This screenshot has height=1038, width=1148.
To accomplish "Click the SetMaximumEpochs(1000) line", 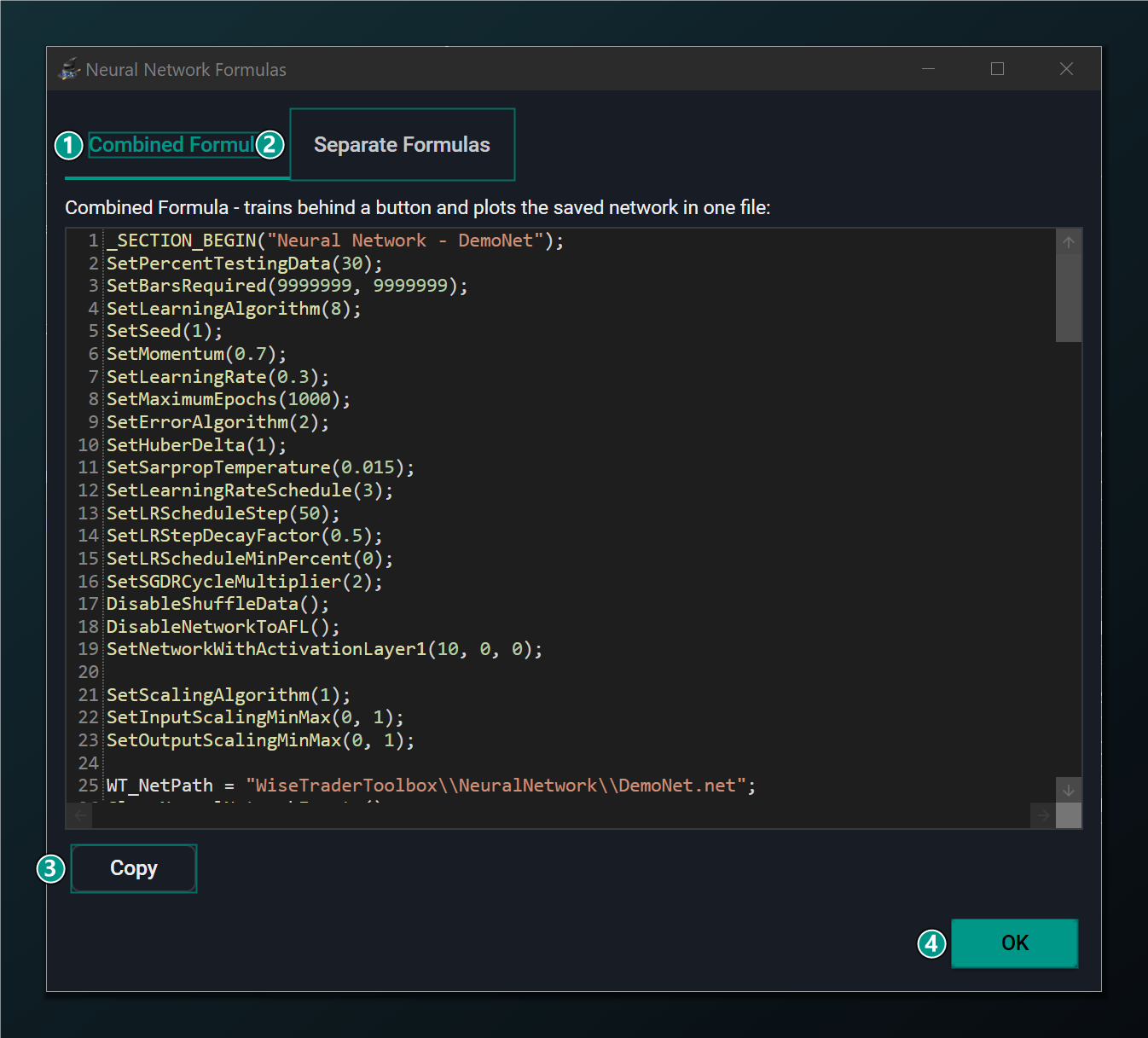I will (x=229, y=399).
